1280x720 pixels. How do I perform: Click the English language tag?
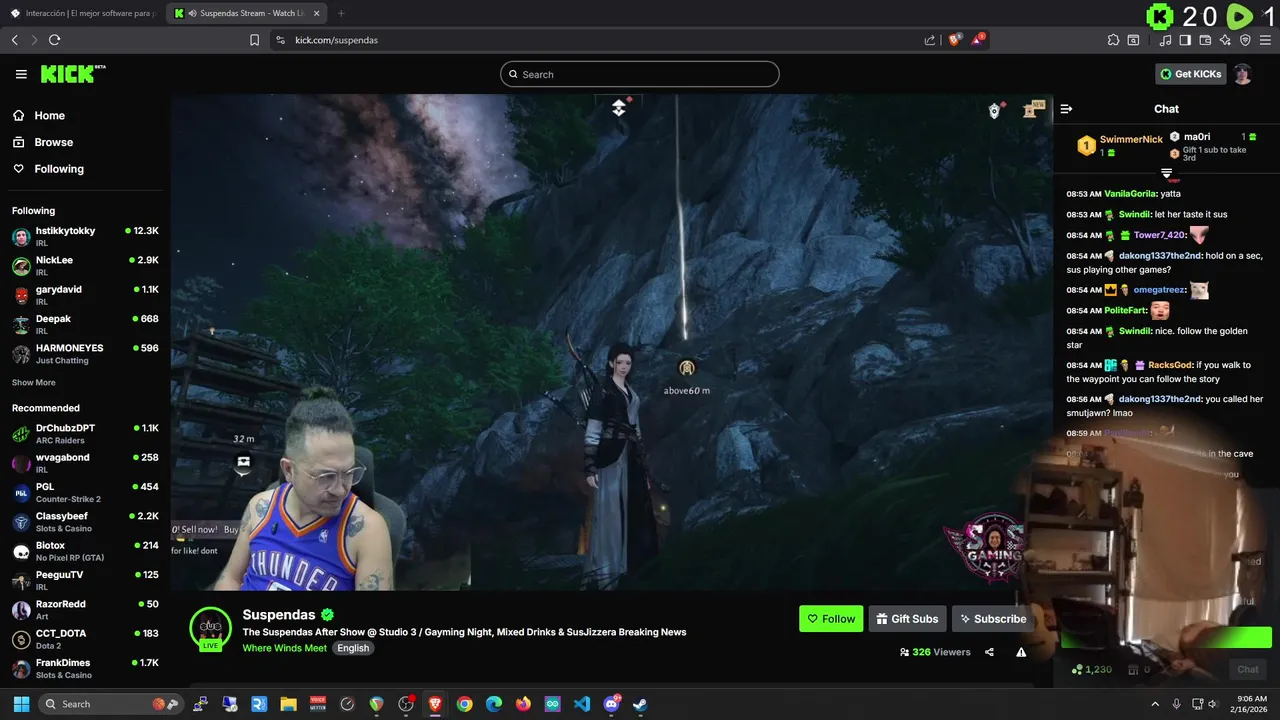[353, 648]
